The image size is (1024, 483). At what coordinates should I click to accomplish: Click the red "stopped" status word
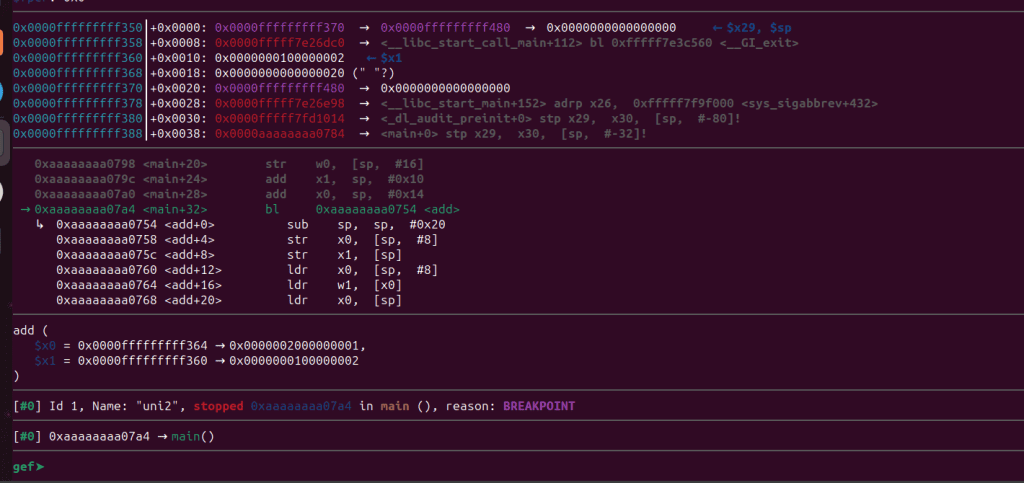coord(219,406)
